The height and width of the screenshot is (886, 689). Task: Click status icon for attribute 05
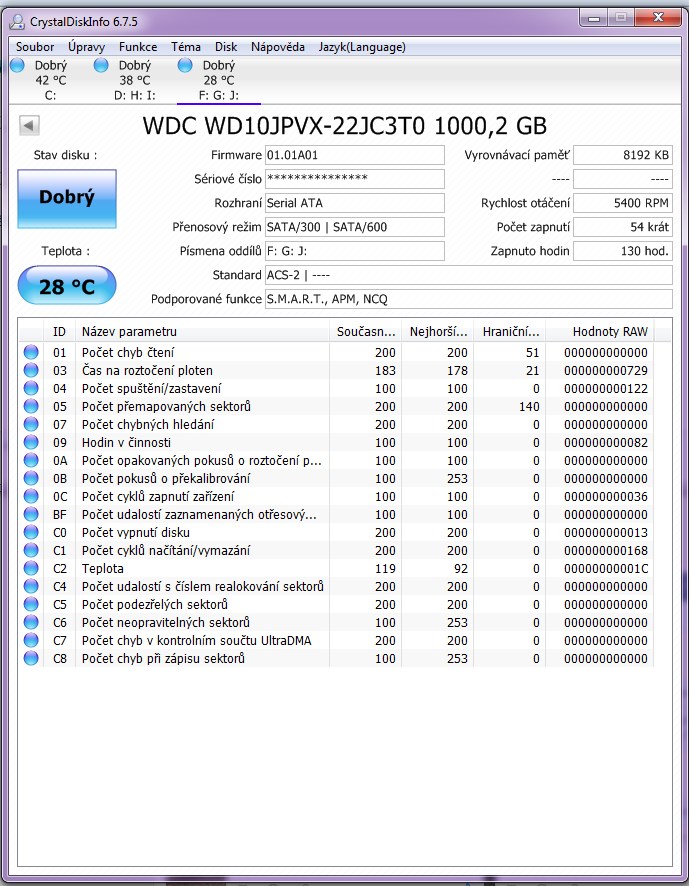31,406
